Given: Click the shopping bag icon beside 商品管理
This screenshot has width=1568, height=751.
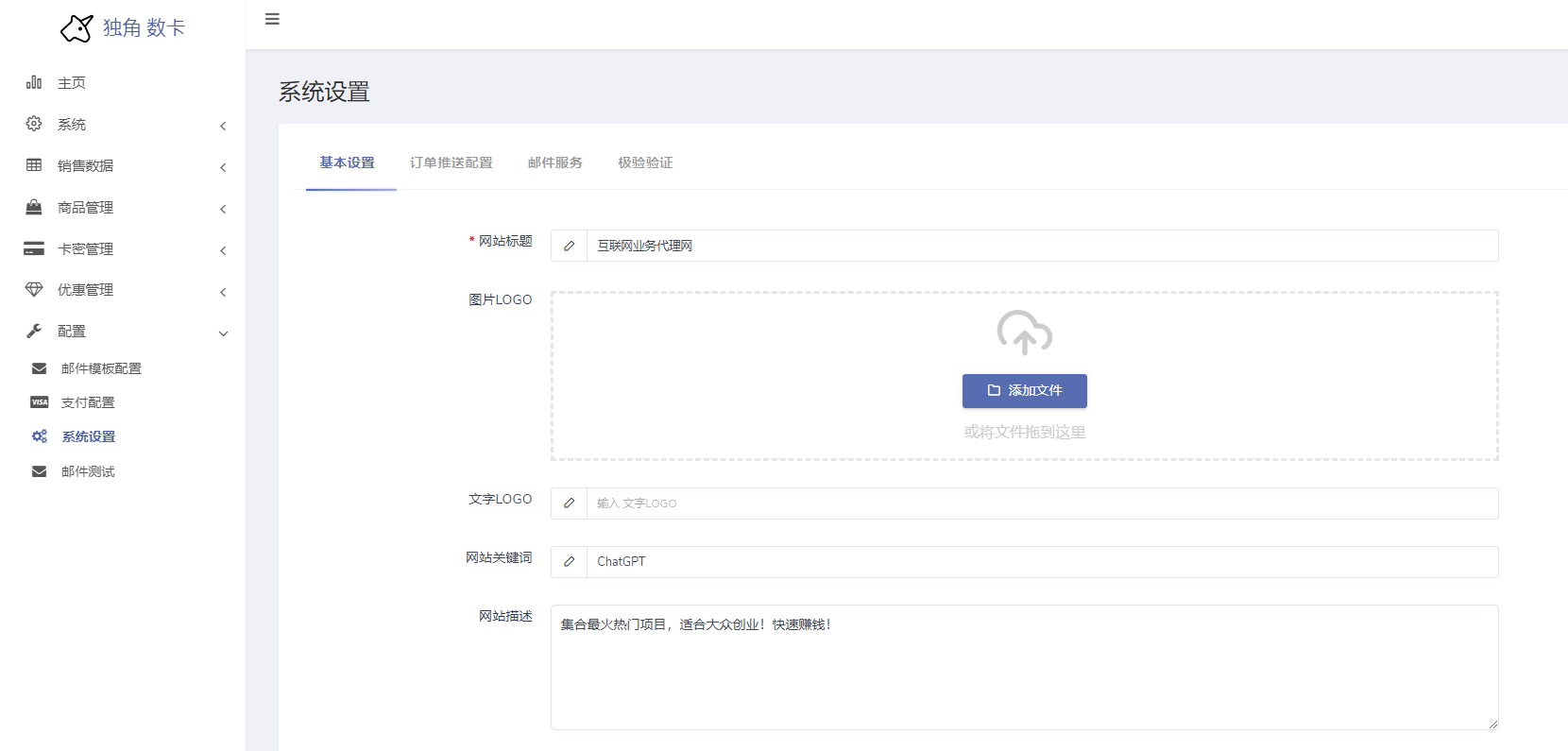Looking at the screenshot, I should pyautogui.click(x=34, y=207).
